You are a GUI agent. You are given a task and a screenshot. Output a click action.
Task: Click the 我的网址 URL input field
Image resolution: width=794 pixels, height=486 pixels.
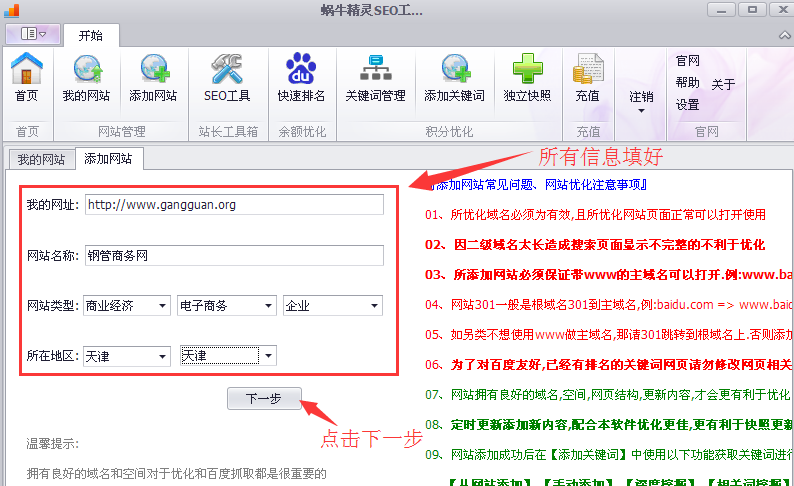pos(234,205)
